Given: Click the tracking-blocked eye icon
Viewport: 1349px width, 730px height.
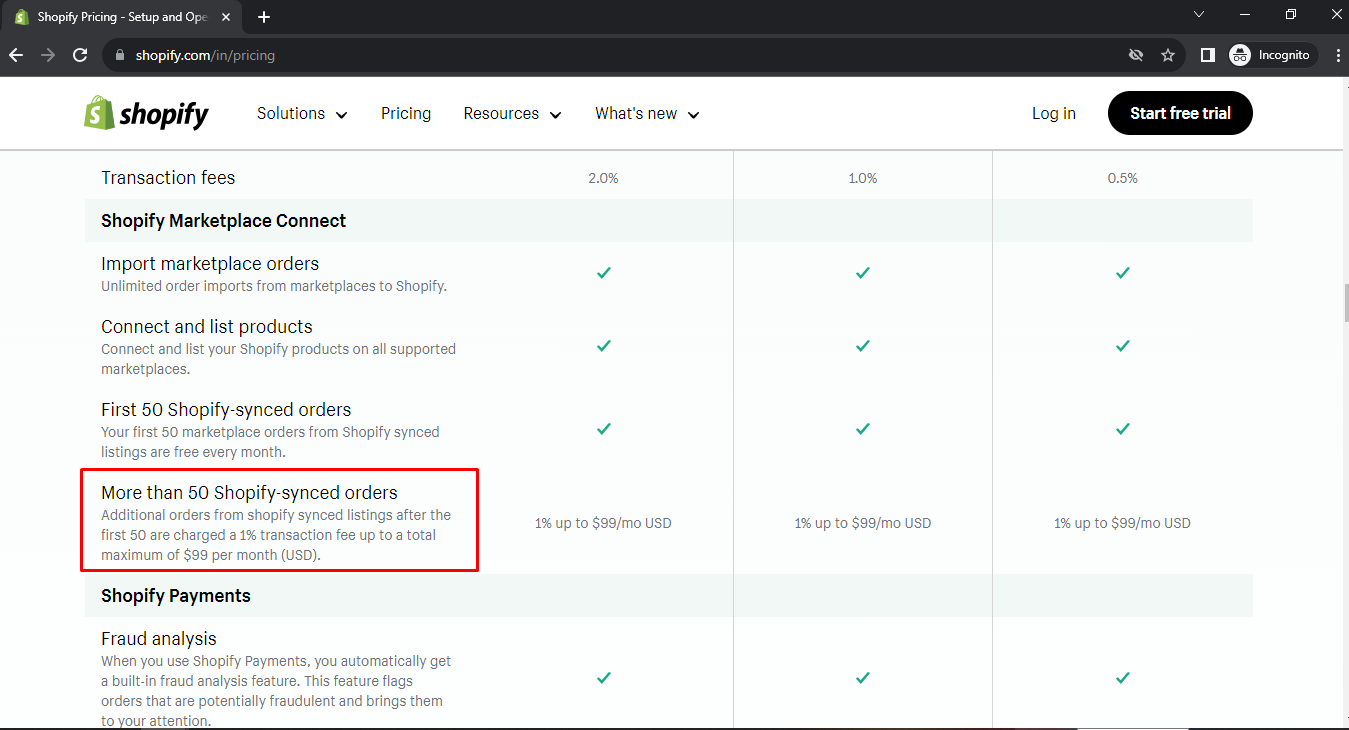Looking at the screenshot, I should click(x=1135, y=55).
